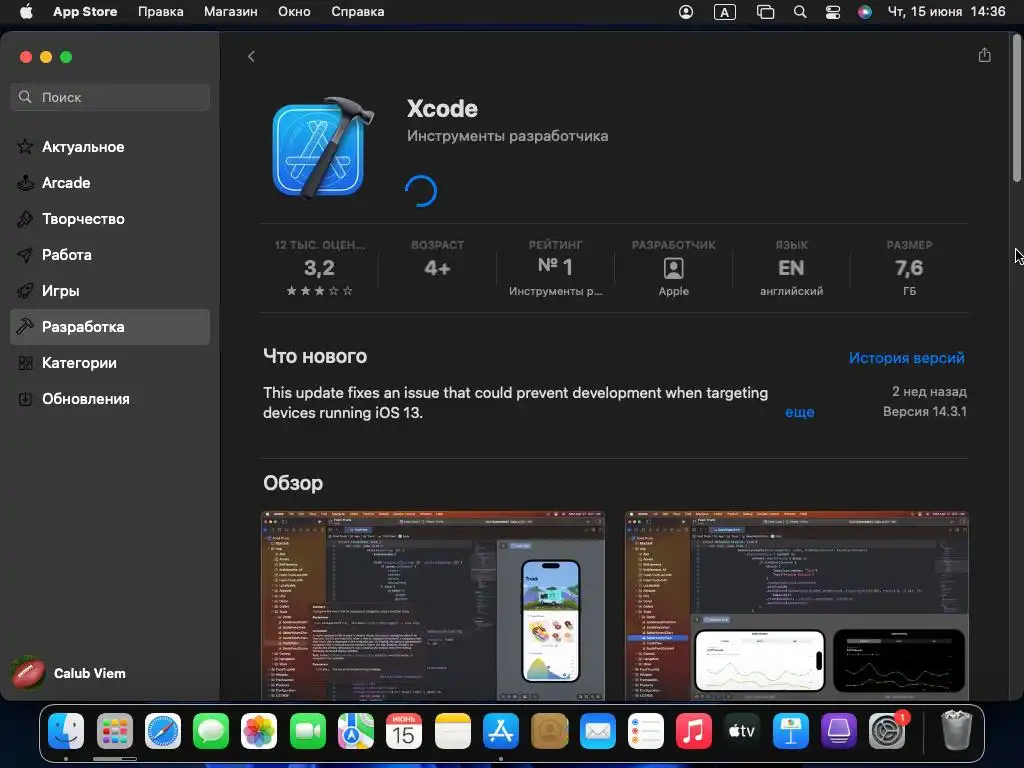Image resolution: width=1024 pixels, height=768 pixels.
Task: Open the share menu icon
Action: click(x=984, y=56)
